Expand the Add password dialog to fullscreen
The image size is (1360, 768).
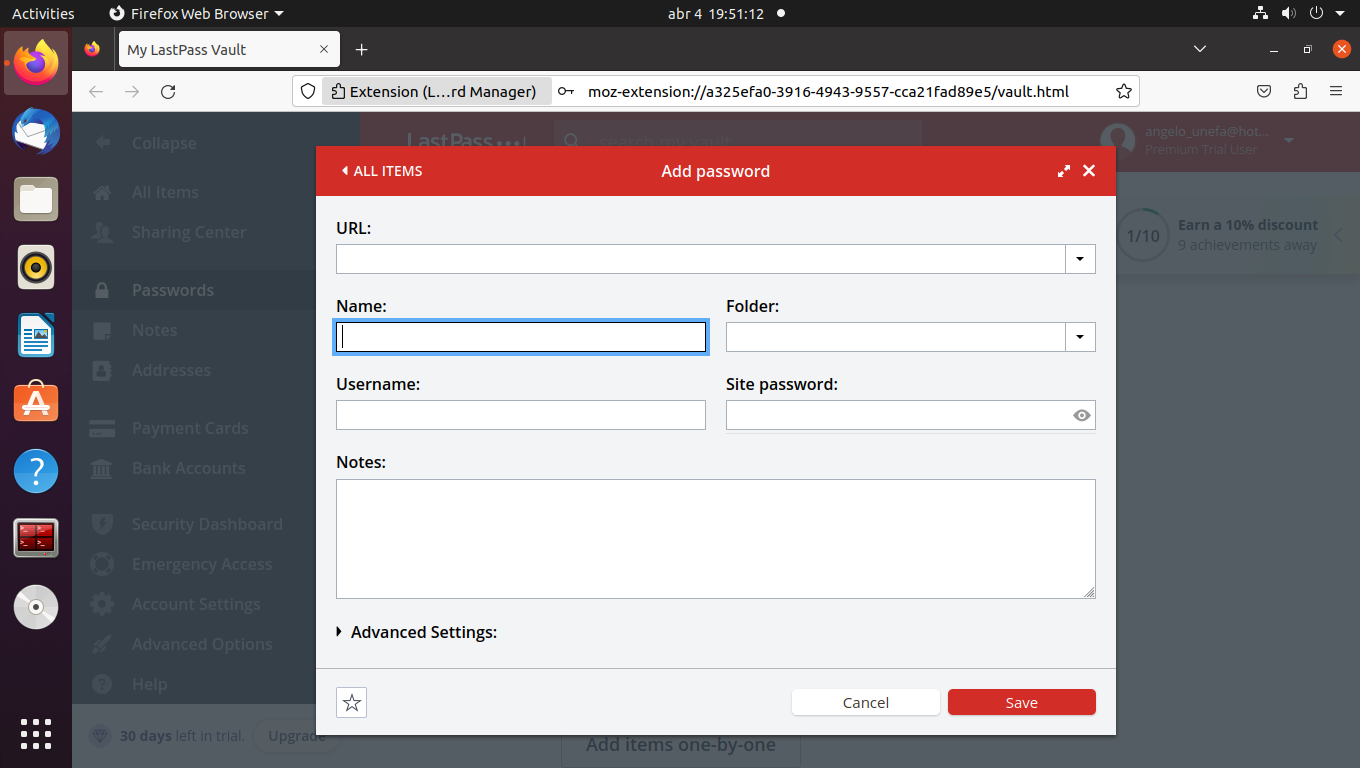tap(1064, 171)
